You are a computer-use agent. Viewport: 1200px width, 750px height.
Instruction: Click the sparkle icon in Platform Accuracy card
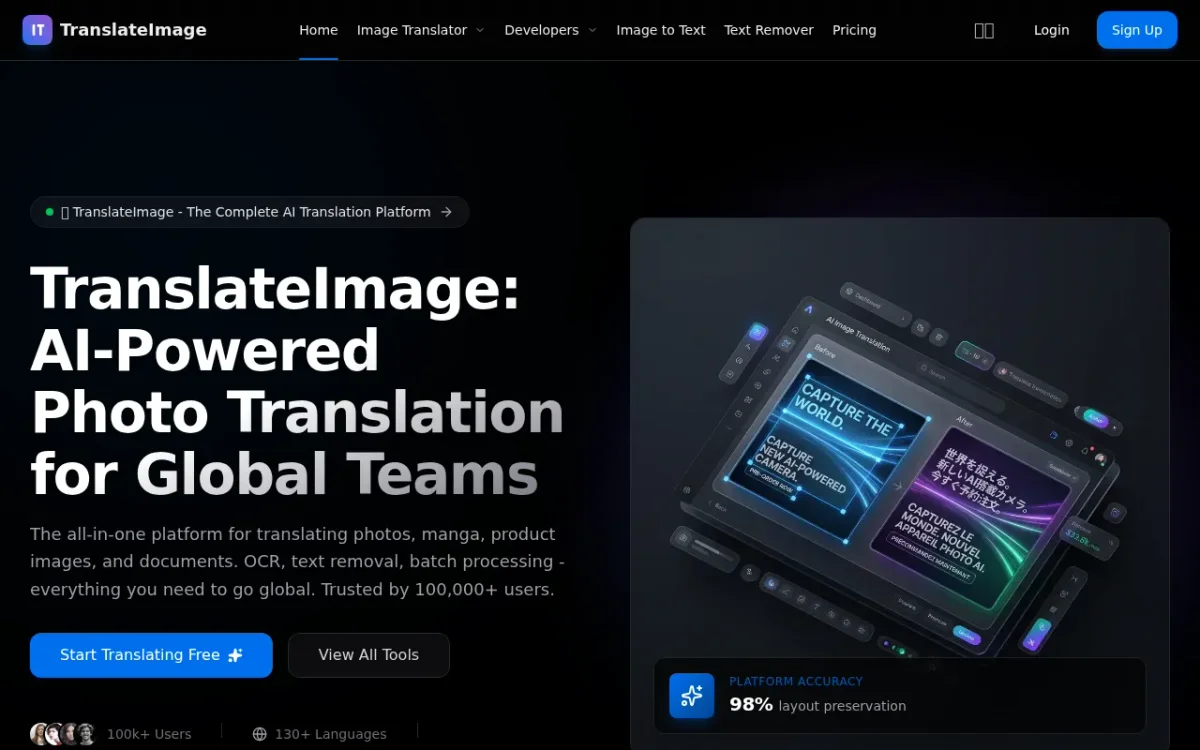692,695
